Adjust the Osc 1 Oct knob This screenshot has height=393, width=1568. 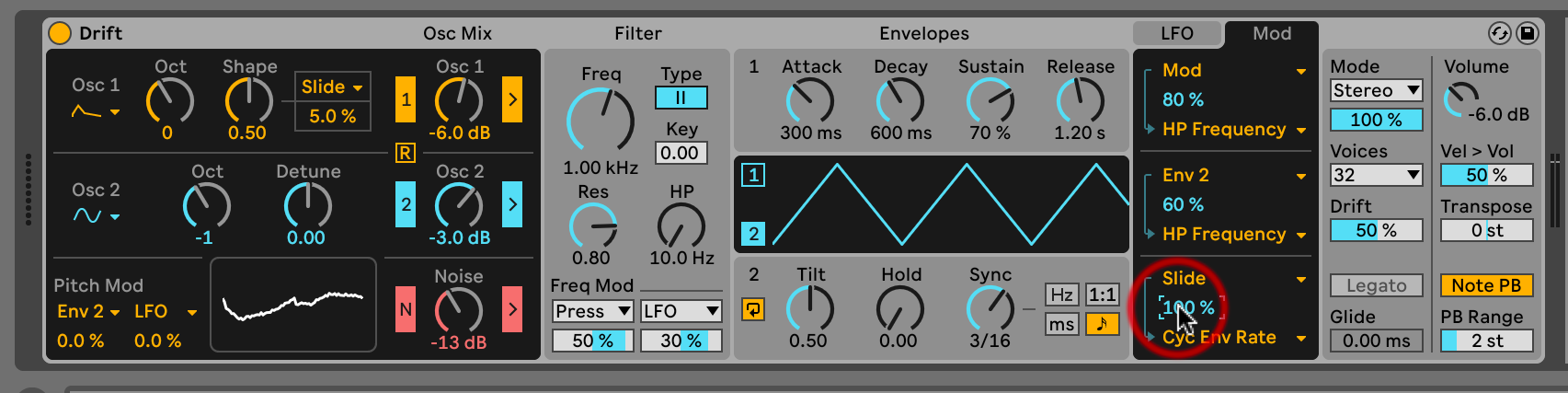point(169,99)
